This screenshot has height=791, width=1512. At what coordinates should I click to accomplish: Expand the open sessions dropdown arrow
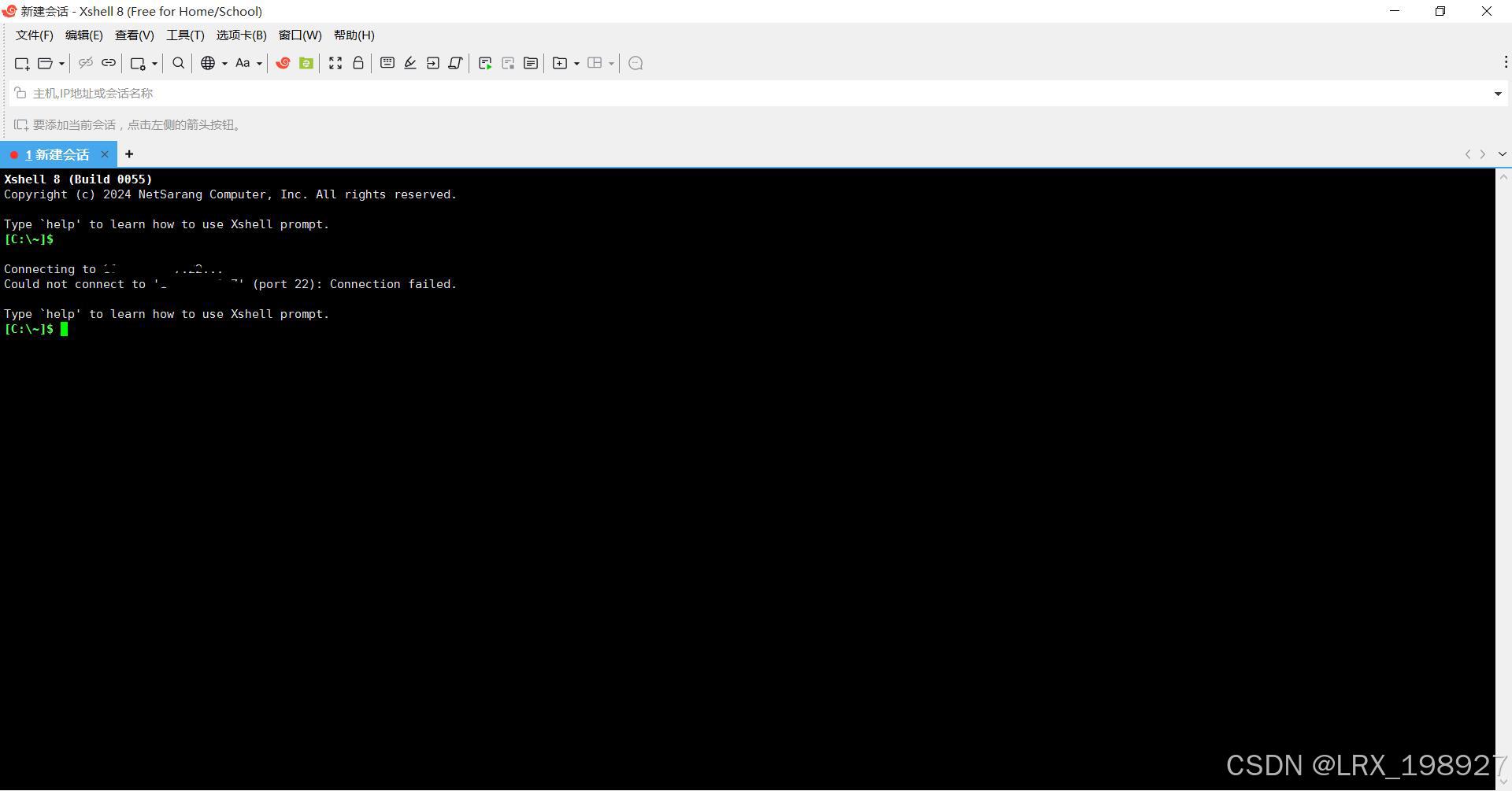(61, 64)
